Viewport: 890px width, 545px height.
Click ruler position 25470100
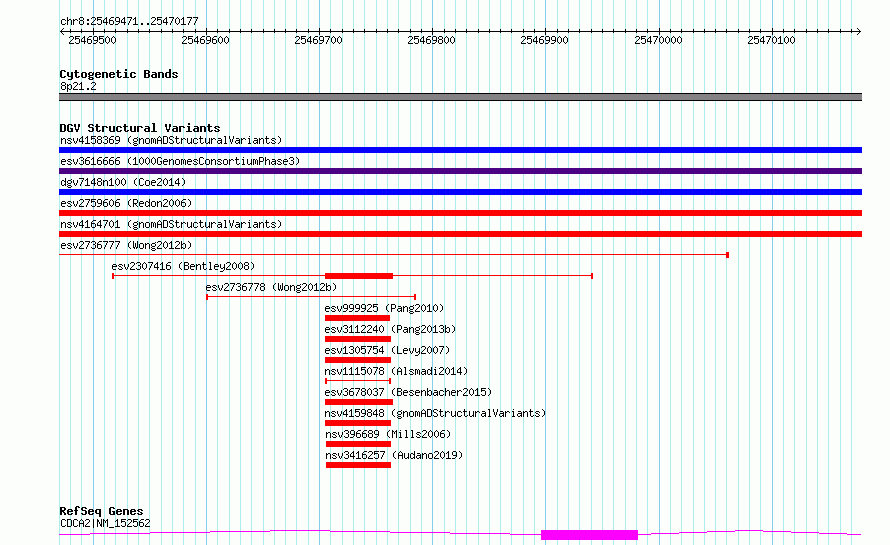(771, 40)
